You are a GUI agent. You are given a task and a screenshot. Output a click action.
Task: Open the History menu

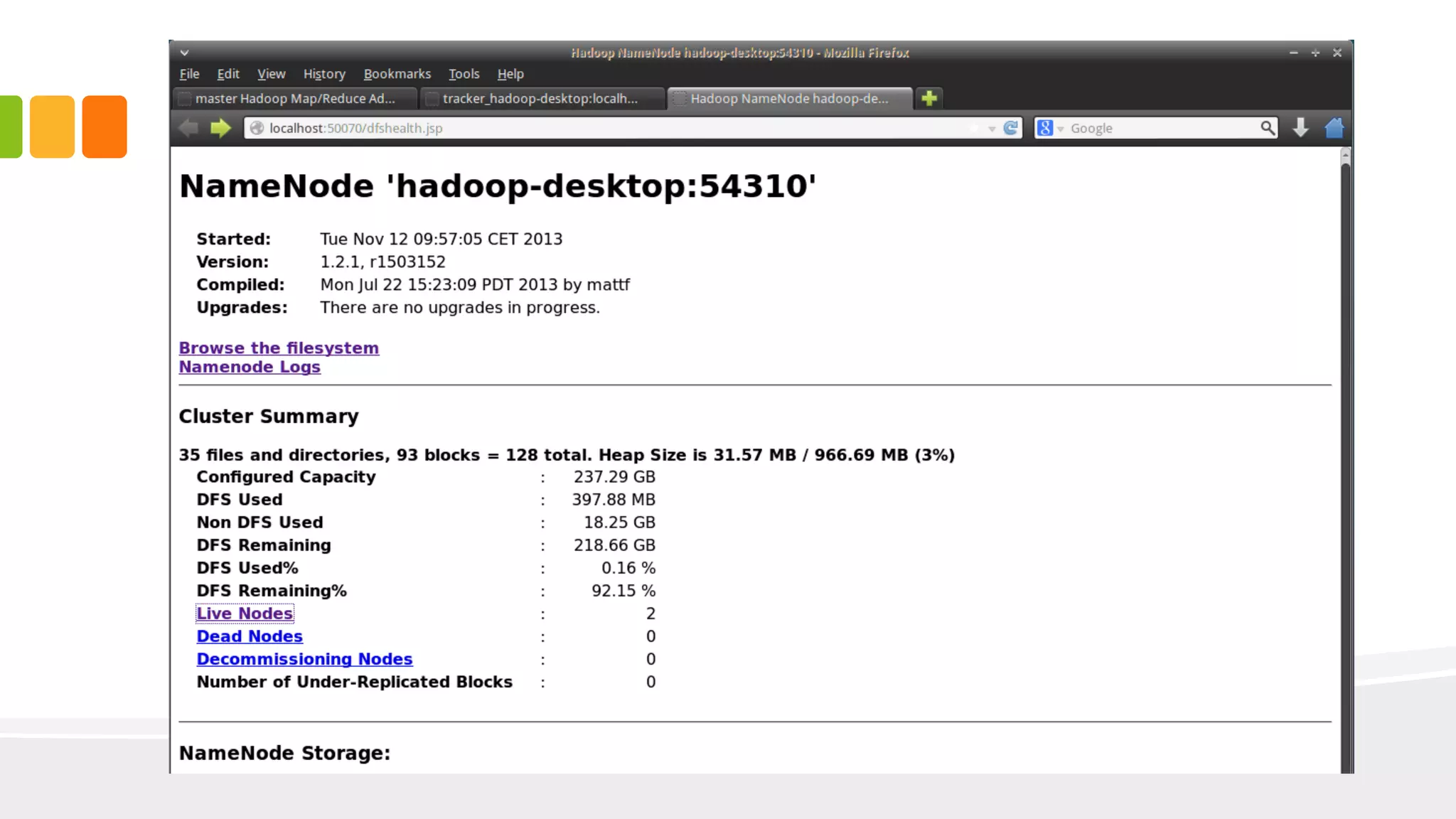coord(324,74)
